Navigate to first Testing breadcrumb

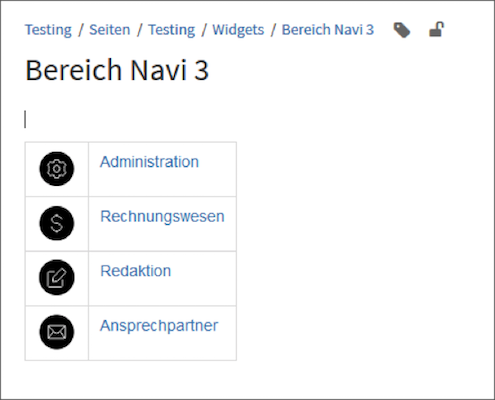[x=48, y=30]
